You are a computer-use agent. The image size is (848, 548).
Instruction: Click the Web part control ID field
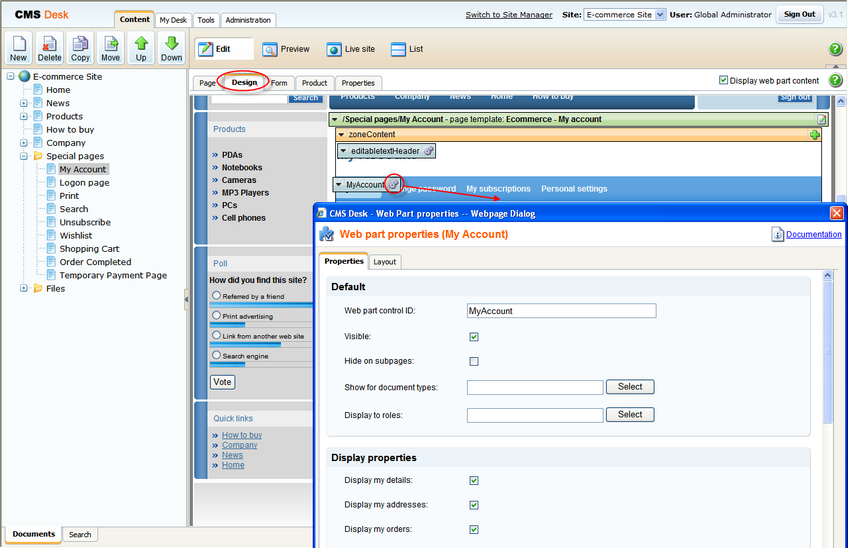[561, 311]
